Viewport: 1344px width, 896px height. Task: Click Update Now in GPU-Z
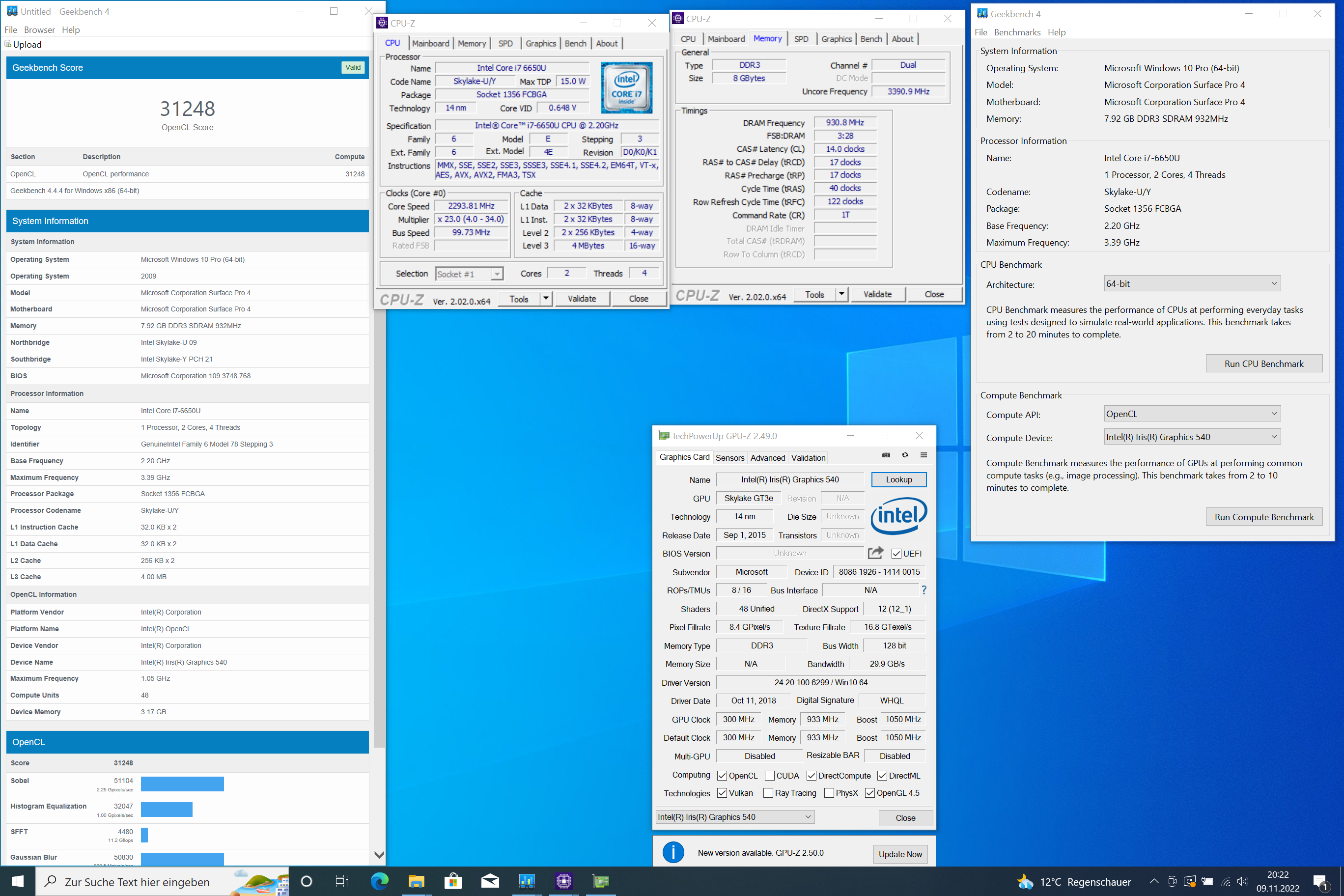point(900,854)
